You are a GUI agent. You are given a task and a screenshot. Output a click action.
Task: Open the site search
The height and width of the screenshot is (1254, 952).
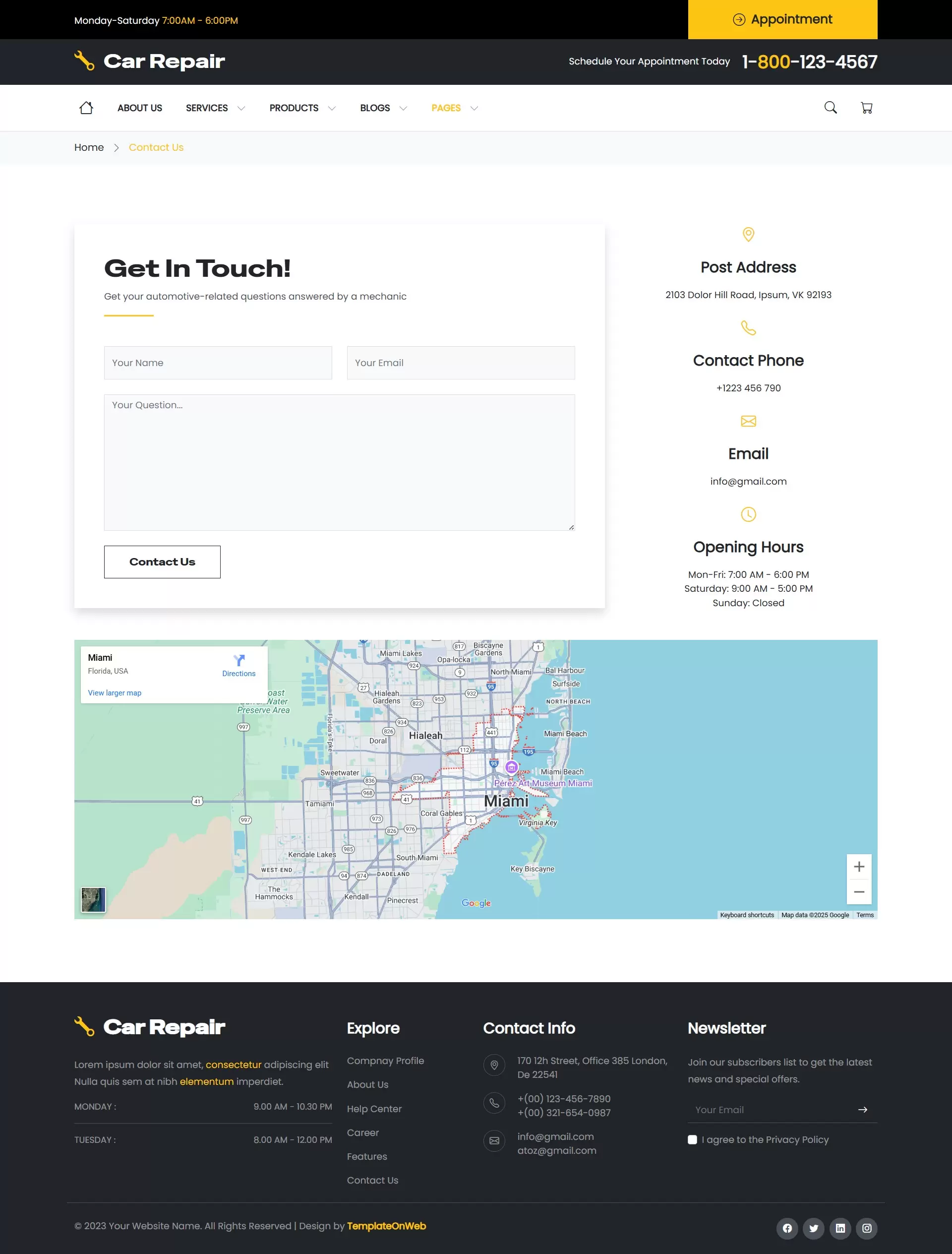click(831, 108)
